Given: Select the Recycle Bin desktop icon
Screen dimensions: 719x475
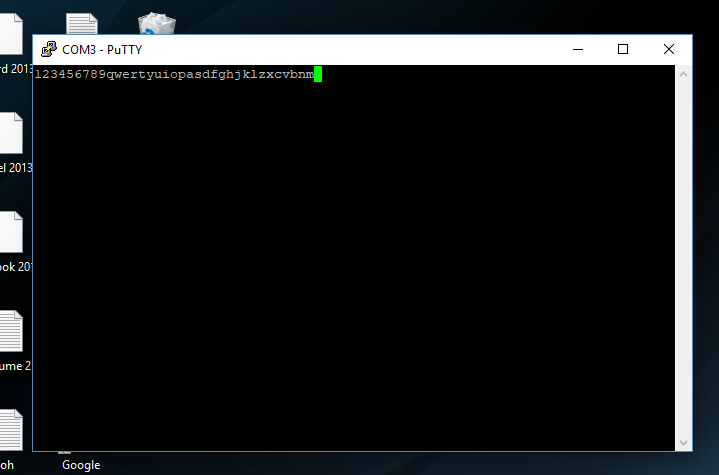Looking at the screenshot, I should 157,23.
